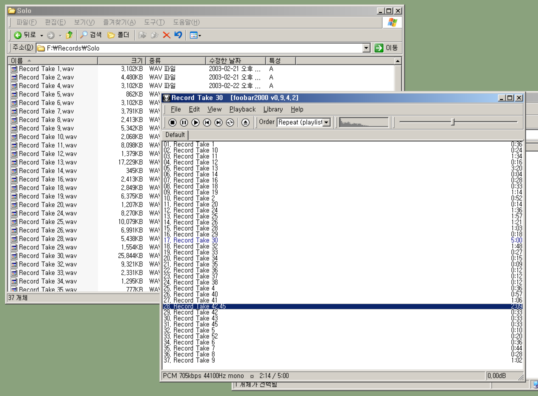Viewport: 538px width, 396px height.
Task: Select Record Take 25.wav in Explorer
Action: (48, 222)
